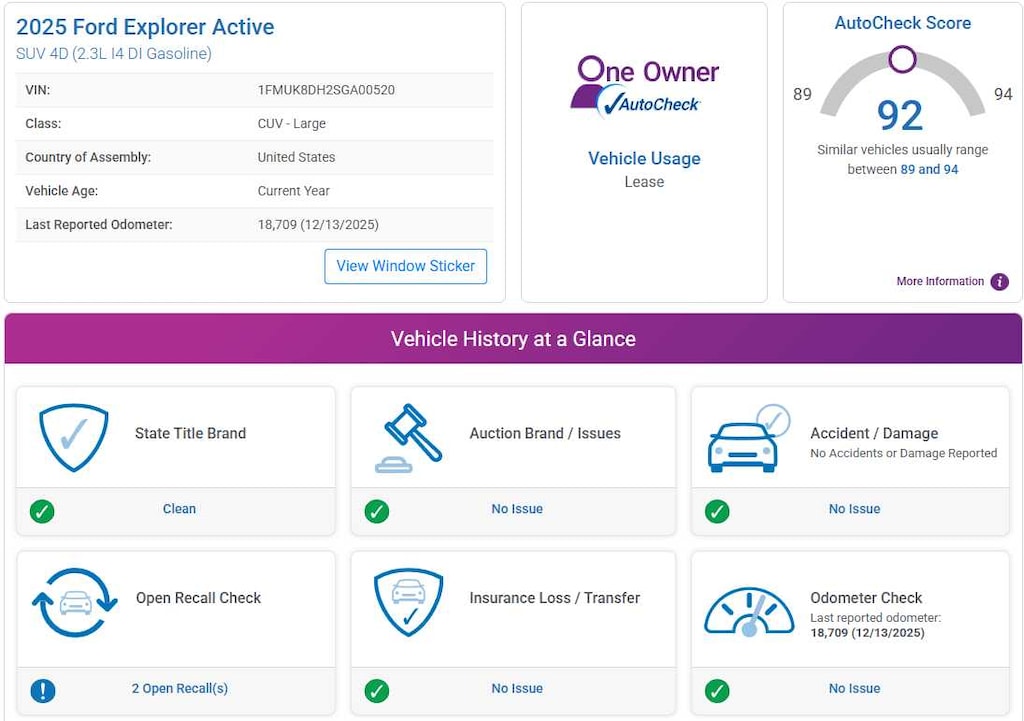Click the green checkmark beside Clean

click(x=42, y=511)
